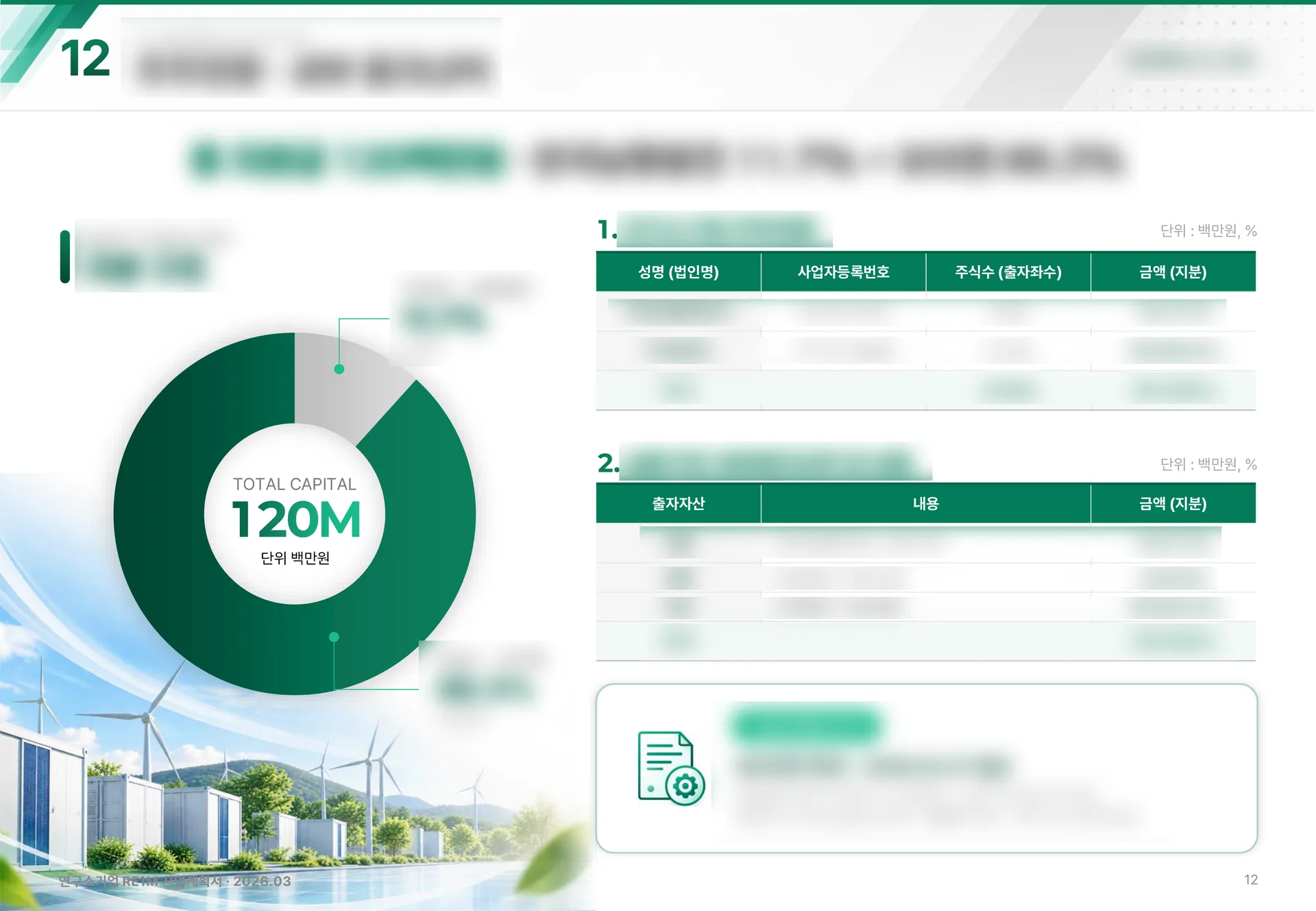
Task: Click the gray donut chart segment
Action: click(346, 384)
